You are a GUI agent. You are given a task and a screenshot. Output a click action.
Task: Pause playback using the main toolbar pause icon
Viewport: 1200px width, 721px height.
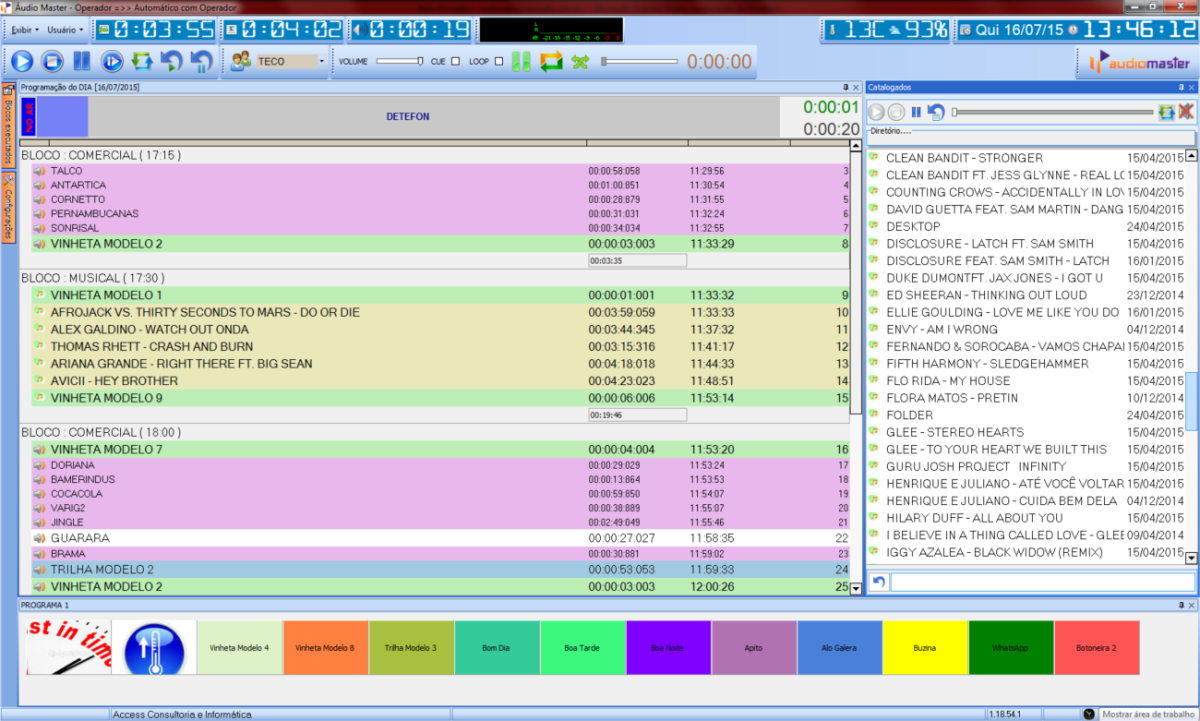[82, 62]
